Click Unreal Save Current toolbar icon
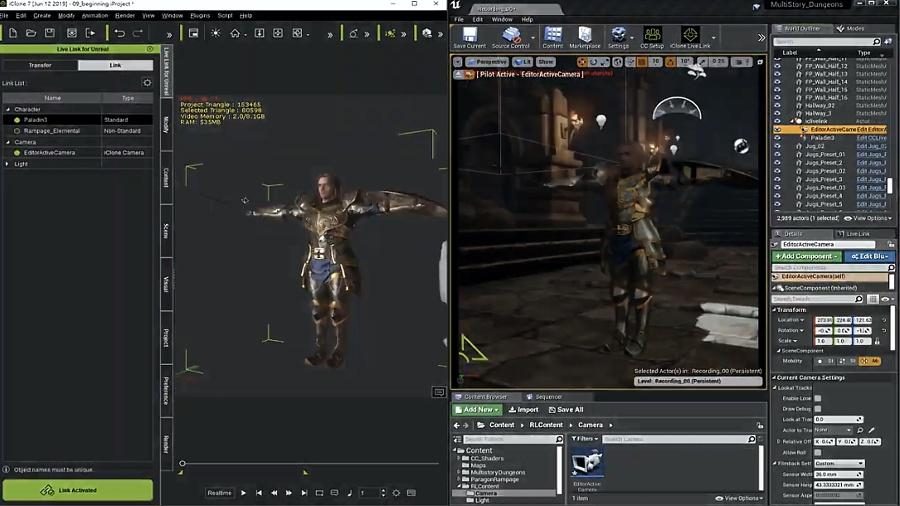Screen dimensions: 900x506 [470, 37]
